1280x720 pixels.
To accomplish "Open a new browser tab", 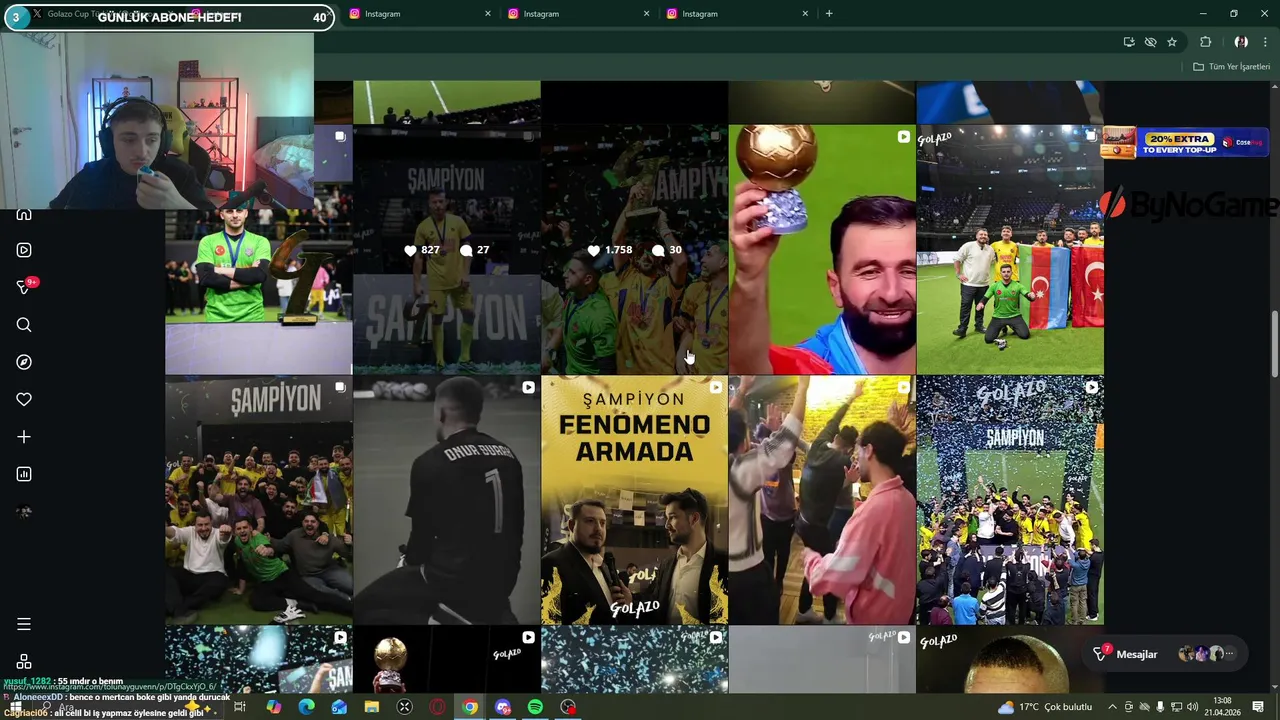I will click(x=829, y=14).
